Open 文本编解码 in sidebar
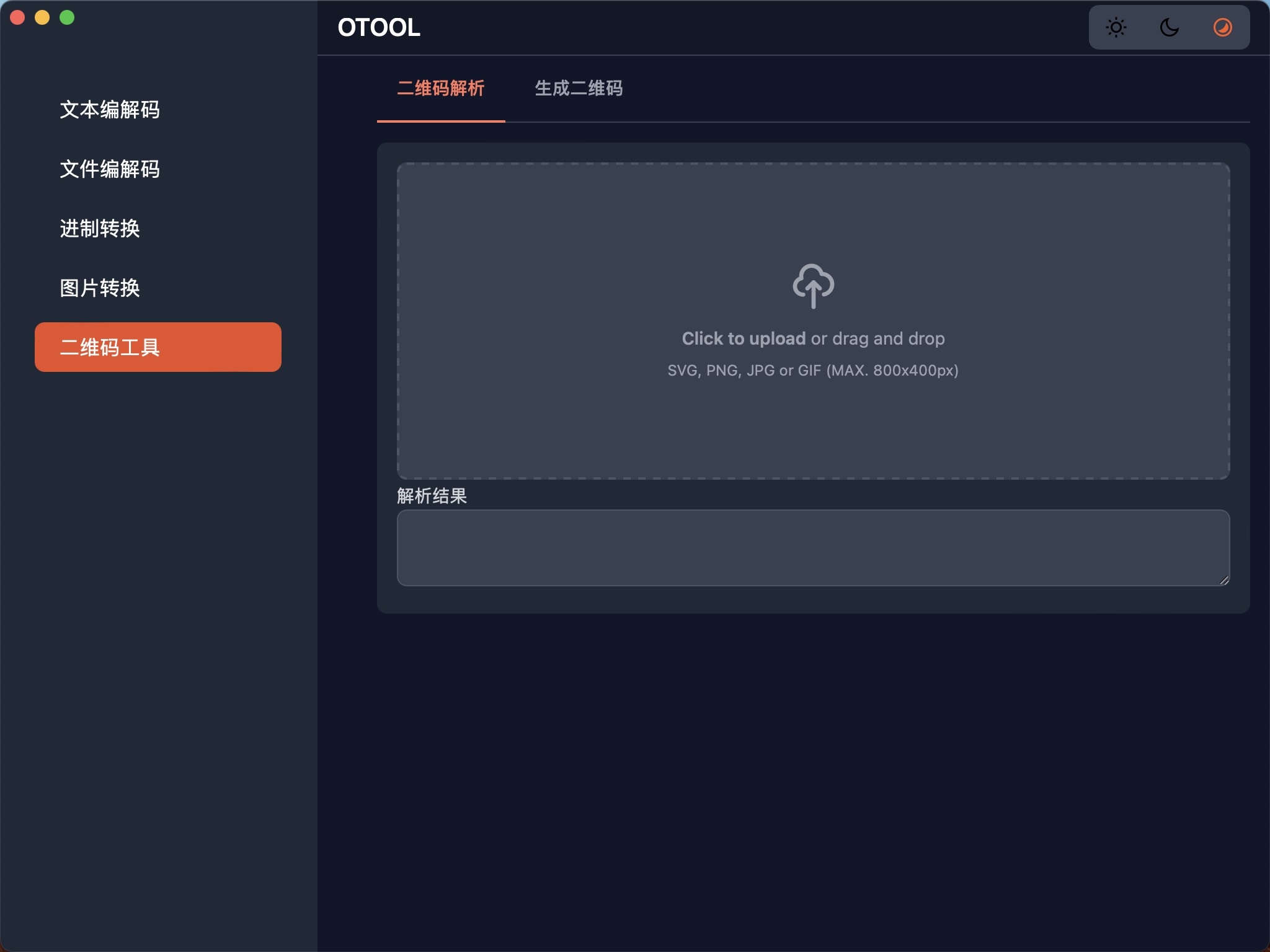This screenshot has height=952, width=1270. [110, 110]
